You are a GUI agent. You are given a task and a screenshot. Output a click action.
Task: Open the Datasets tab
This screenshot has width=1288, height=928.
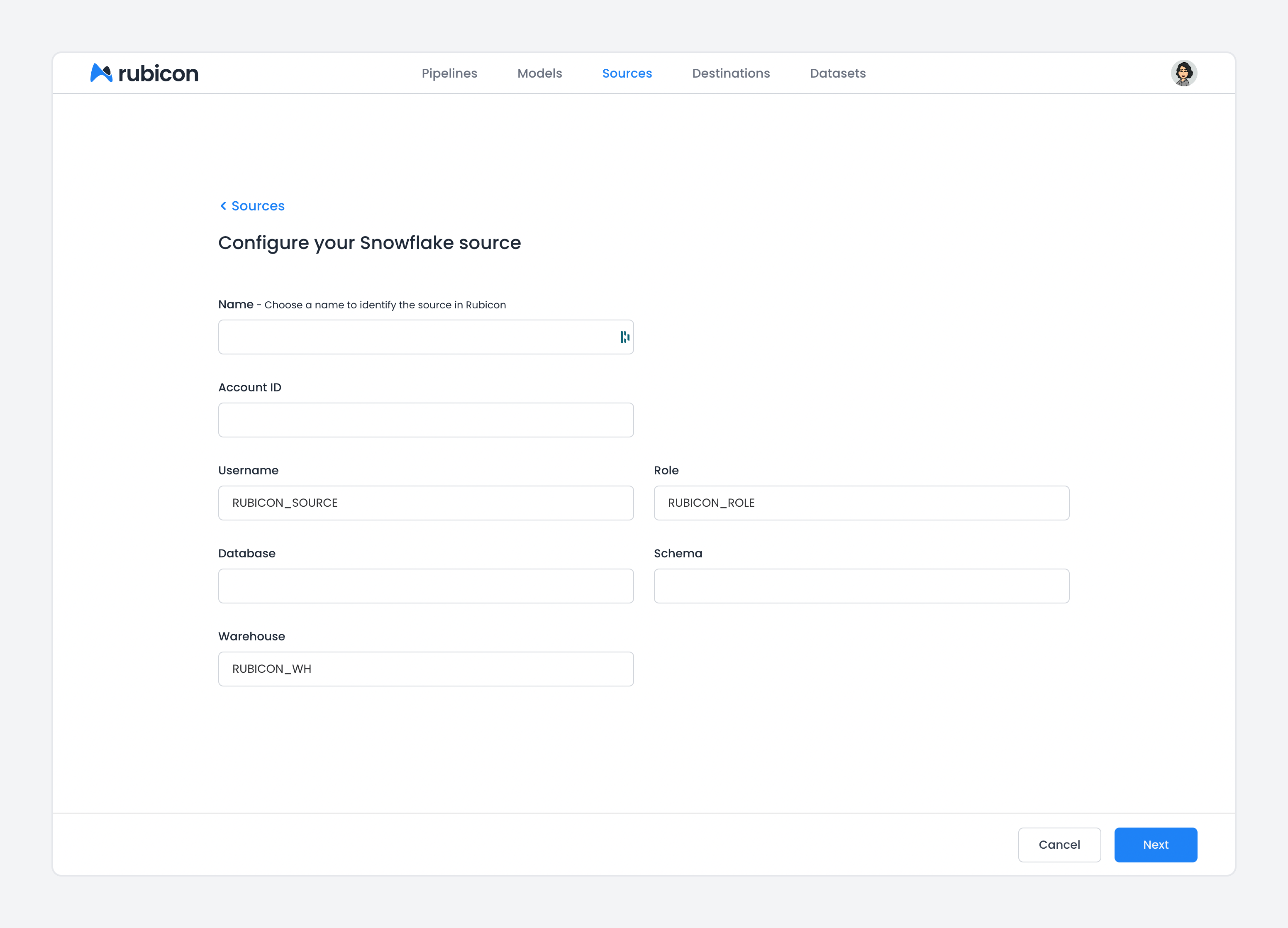point(838,73)
